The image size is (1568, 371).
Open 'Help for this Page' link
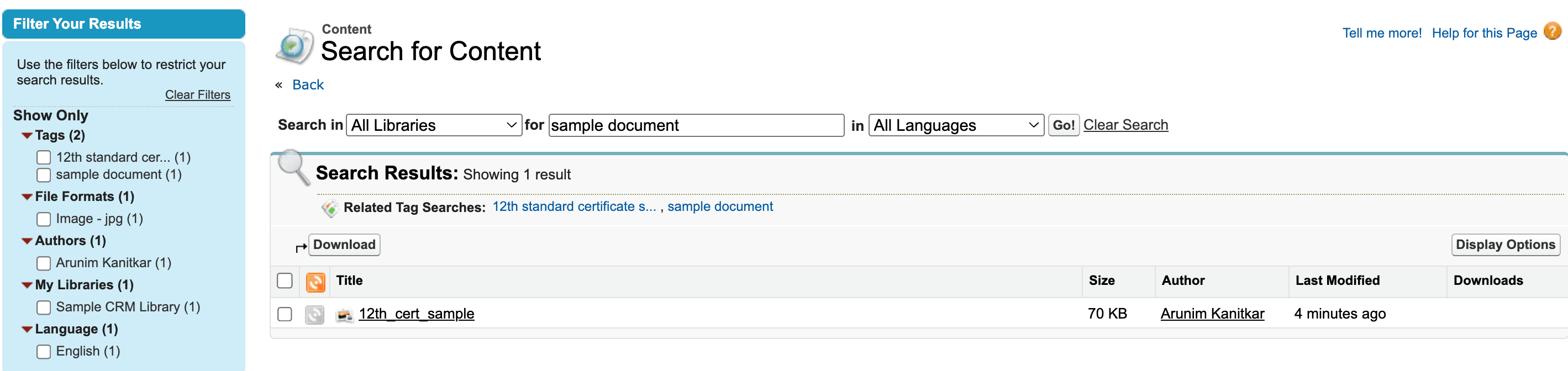tap(1483, 33)
